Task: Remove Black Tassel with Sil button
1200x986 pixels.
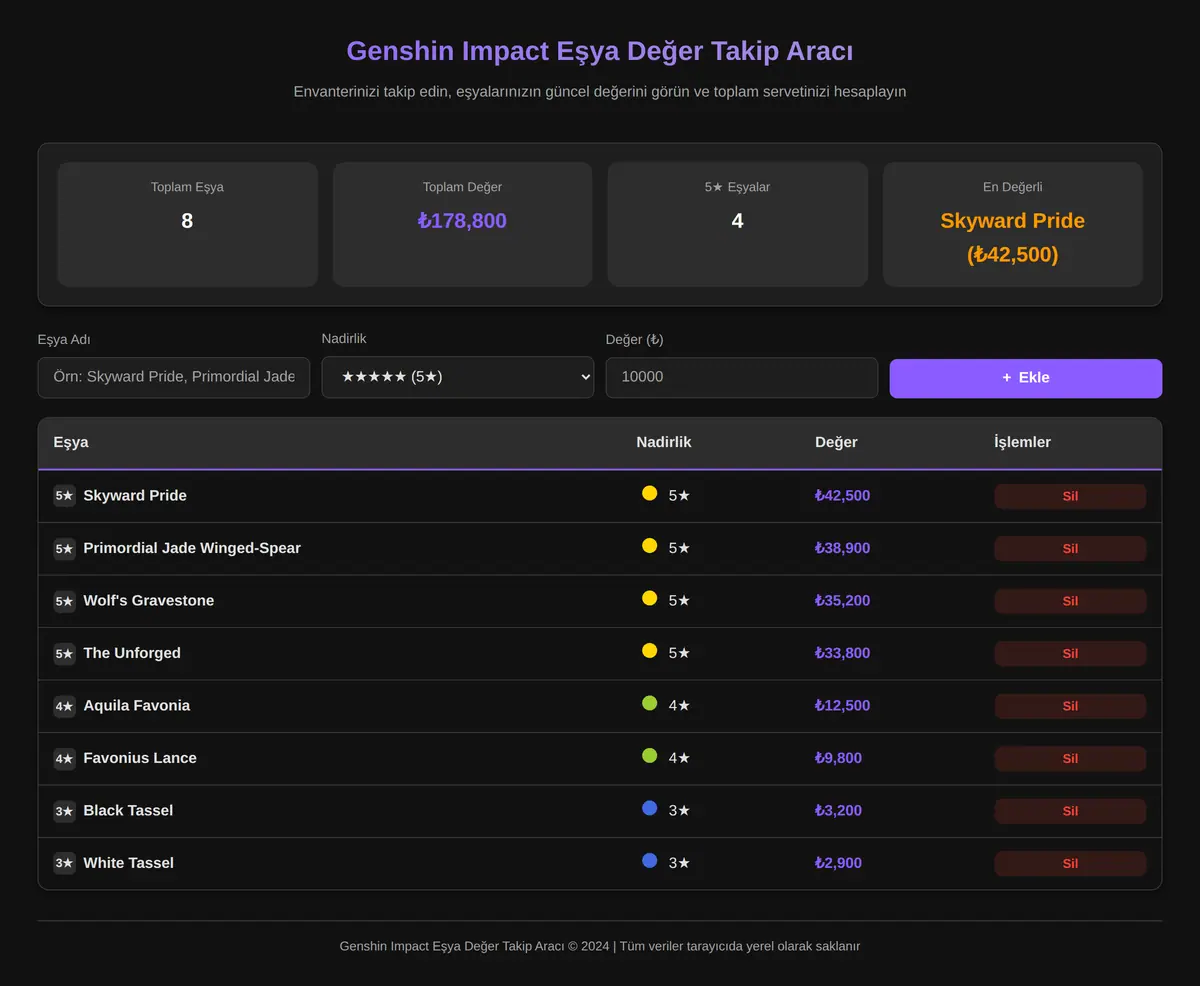Action: point(1070,811)
